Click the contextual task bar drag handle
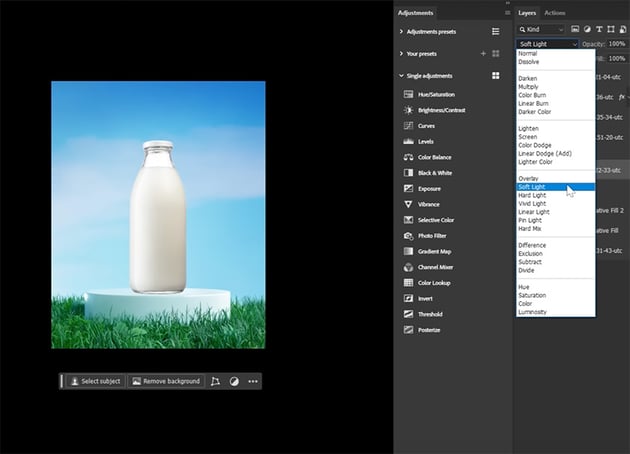Screen dimensions: 630x454 (61, 381)
